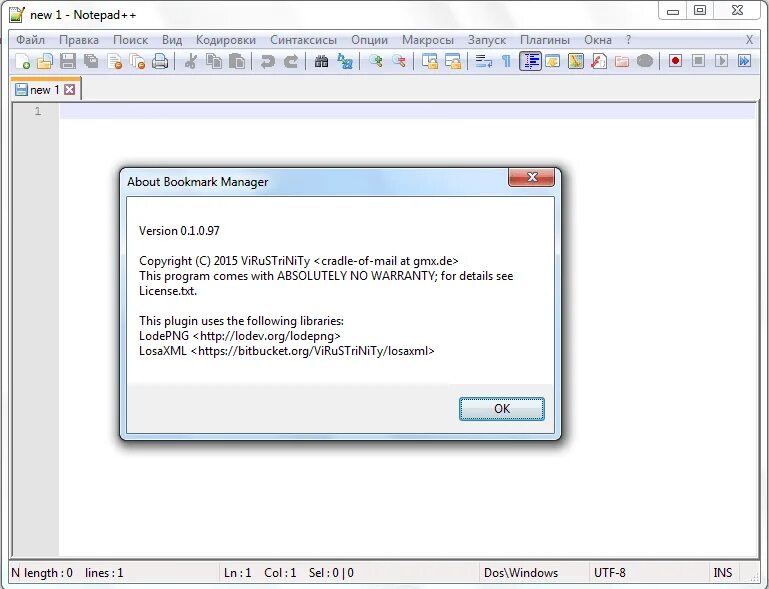Click the length : 0 status text

click(48, 573)
